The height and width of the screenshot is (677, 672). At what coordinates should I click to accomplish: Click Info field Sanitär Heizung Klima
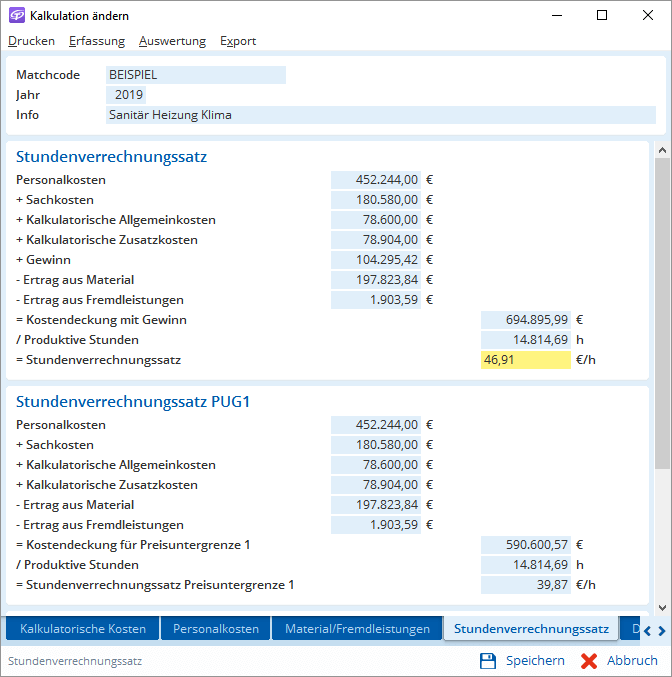click(380, 115)
